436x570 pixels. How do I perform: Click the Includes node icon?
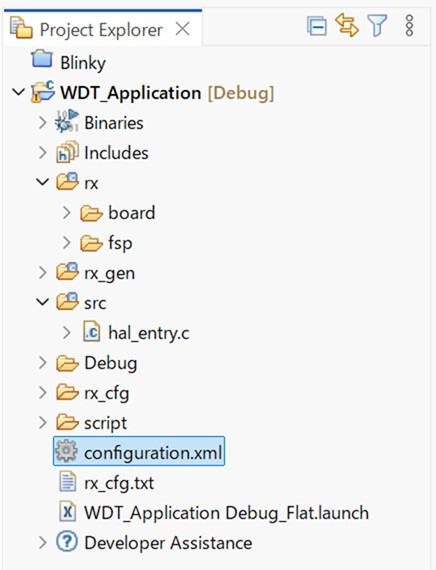click(67, 152)
